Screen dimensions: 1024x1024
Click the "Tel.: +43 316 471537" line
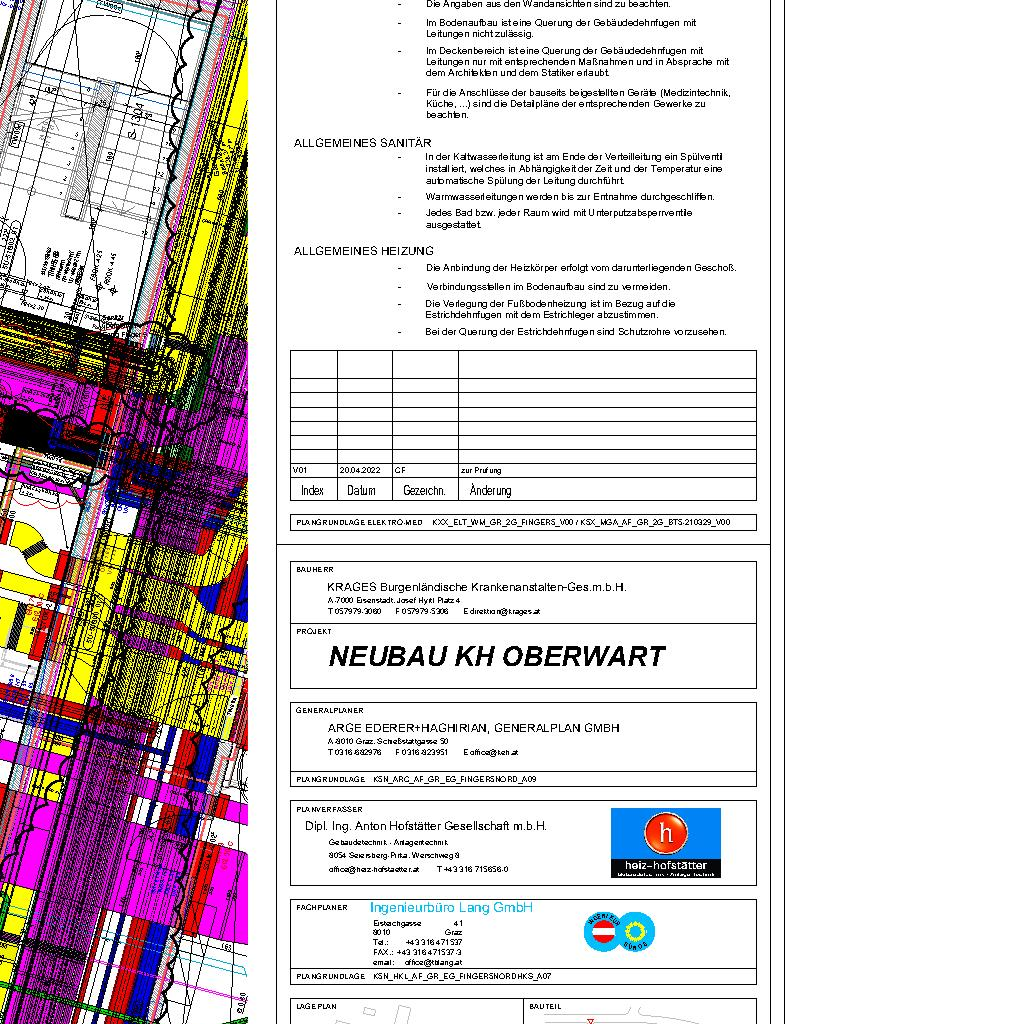click(x=417, y=942)
